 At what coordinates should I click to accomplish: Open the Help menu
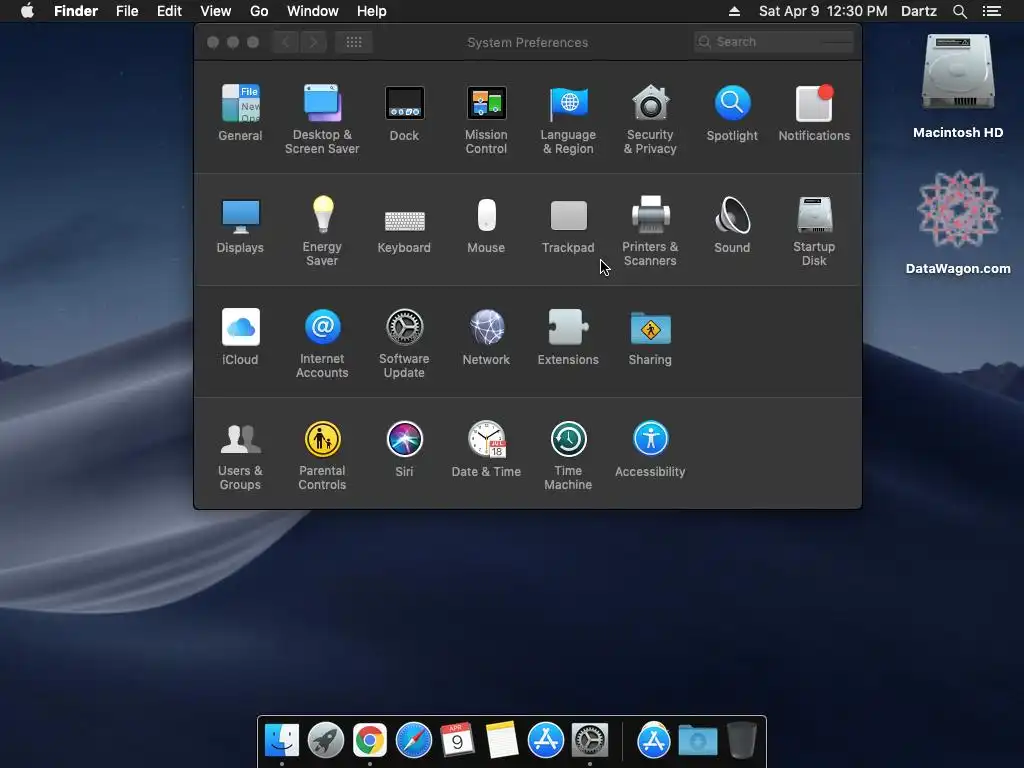click(x=372, y=11)
